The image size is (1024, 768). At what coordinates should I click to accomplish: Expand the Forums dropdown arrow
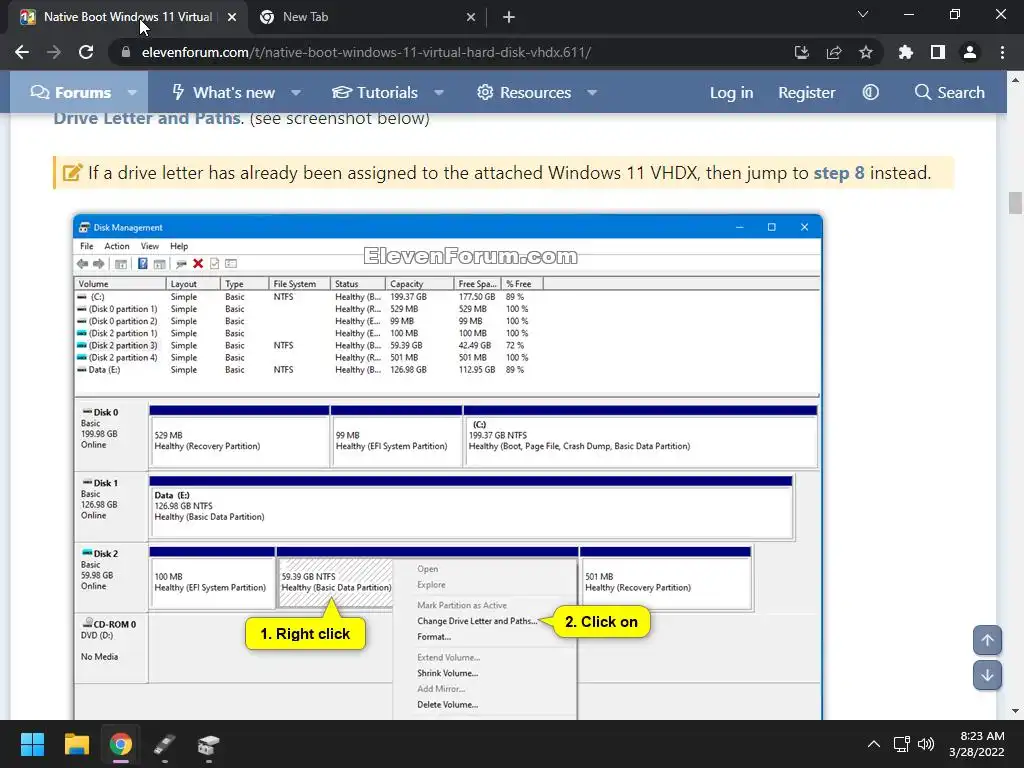133,92
